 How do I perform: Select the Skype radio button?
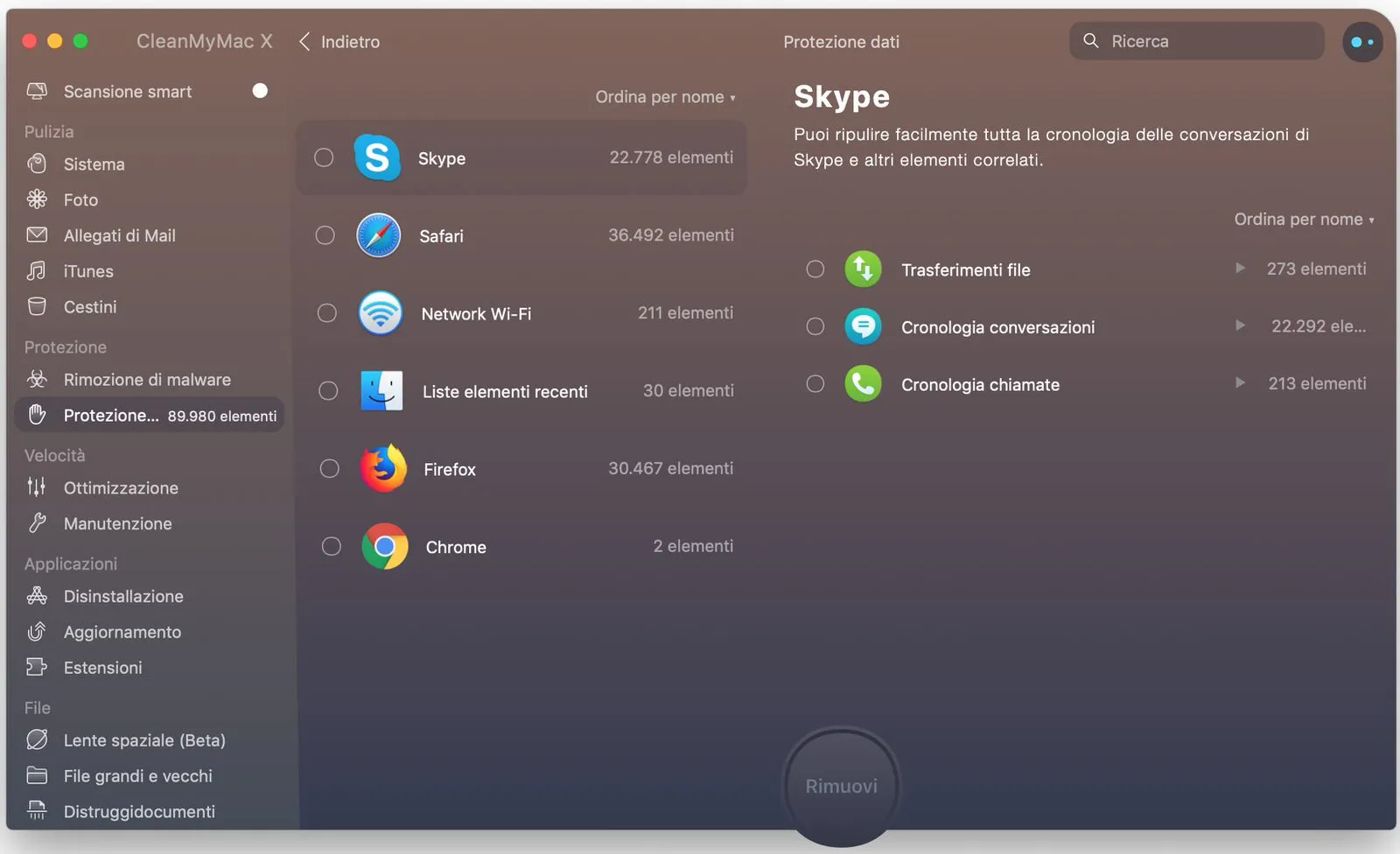click(x=324, y=157)
